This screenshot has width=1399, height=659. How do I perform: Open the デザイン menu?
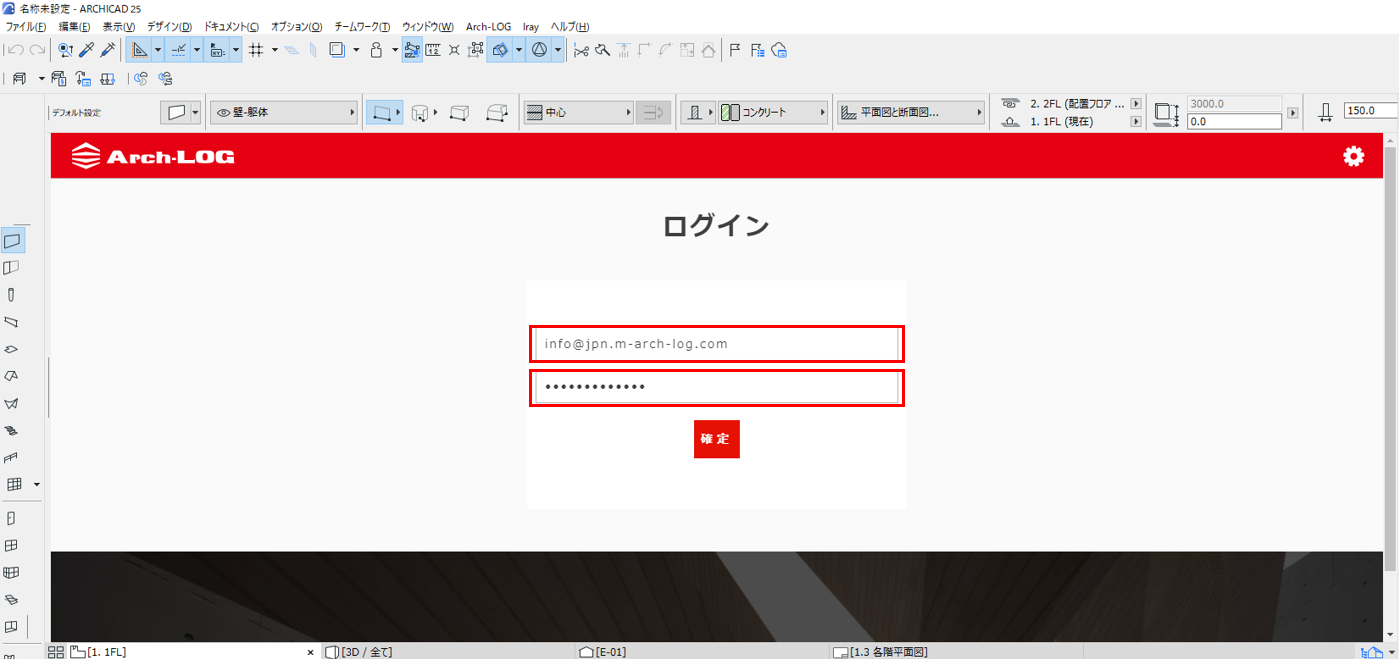[x=169, y=27]
